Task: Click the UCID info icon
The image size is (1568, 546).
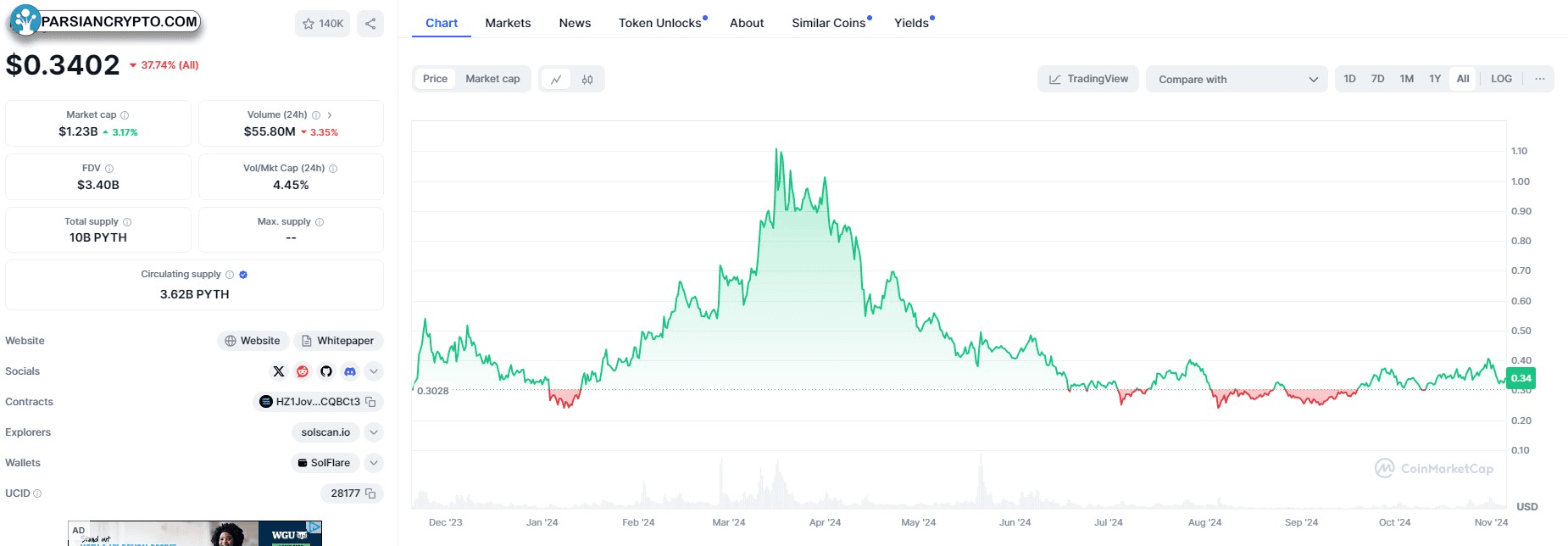Action: (37, 493)
